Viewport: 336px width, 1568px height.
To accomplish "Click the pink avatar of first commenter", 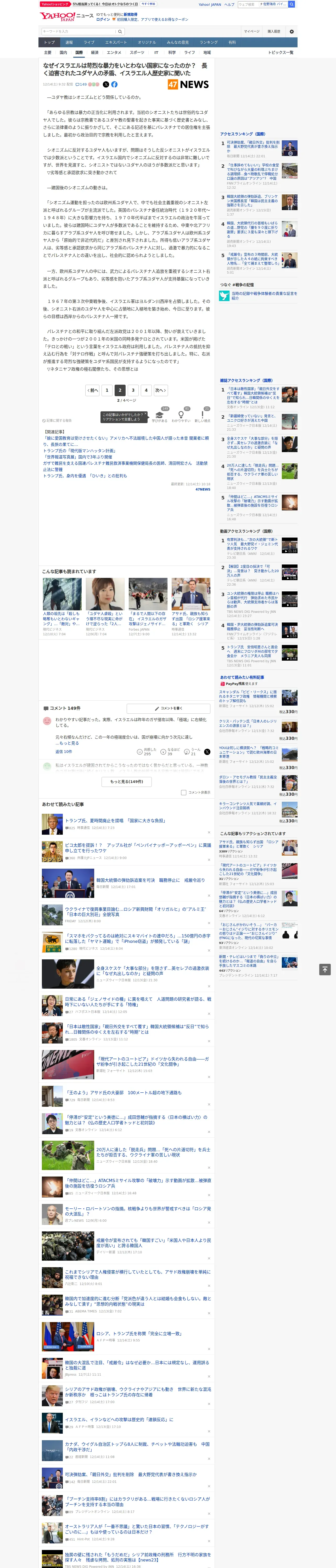I will pos(47,721).
